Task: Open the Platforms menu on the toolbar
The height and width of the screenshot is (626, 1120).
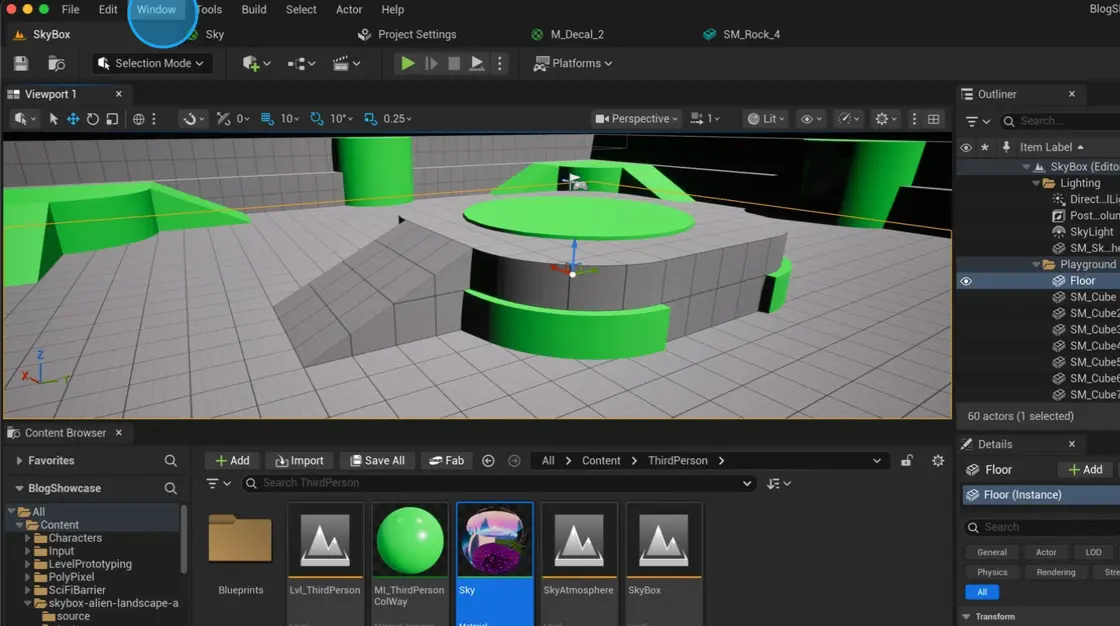Action: [x=572, y=63]
